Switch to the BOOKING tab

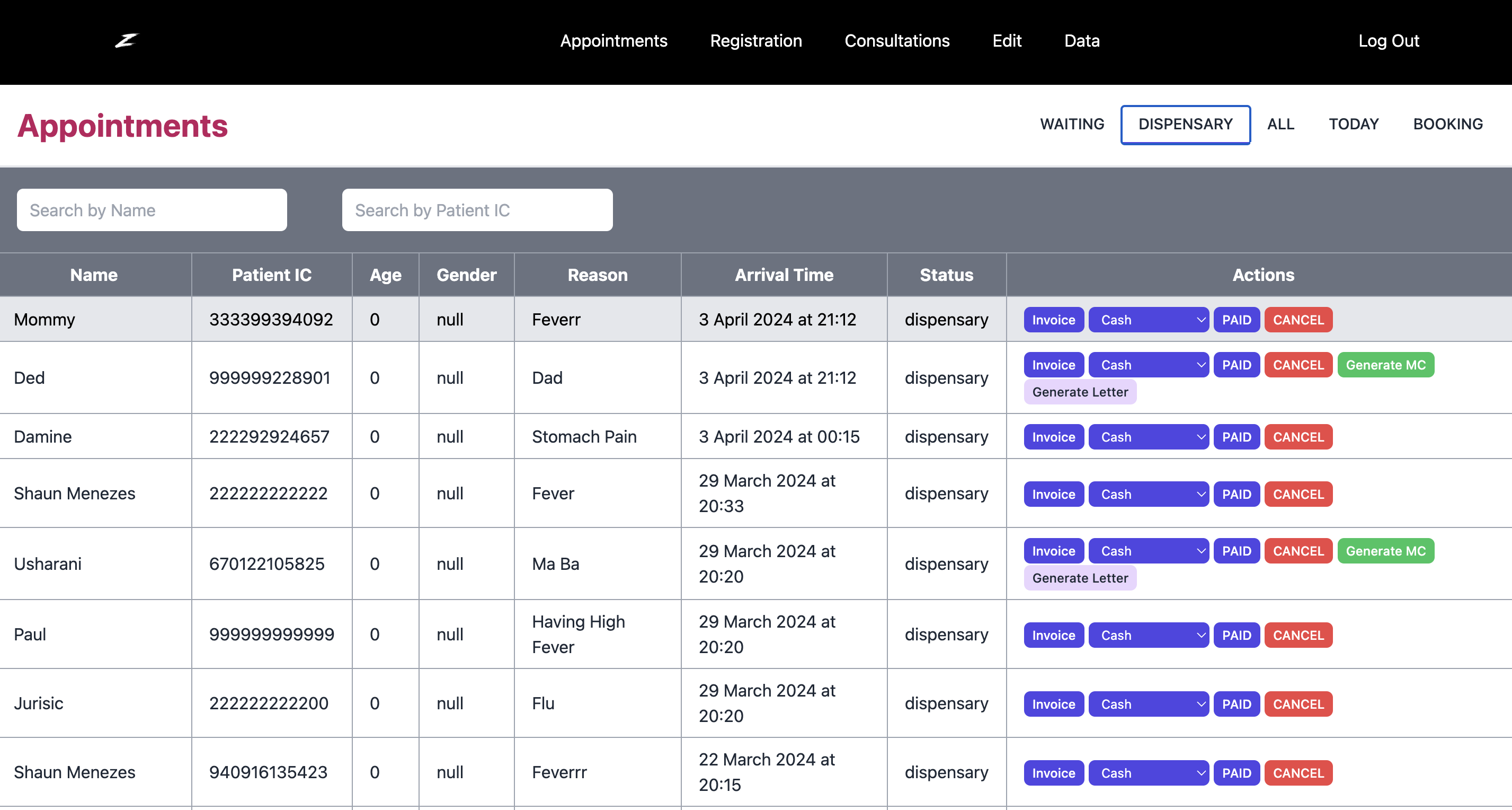pyautogui.click(x=1447, y=124)
